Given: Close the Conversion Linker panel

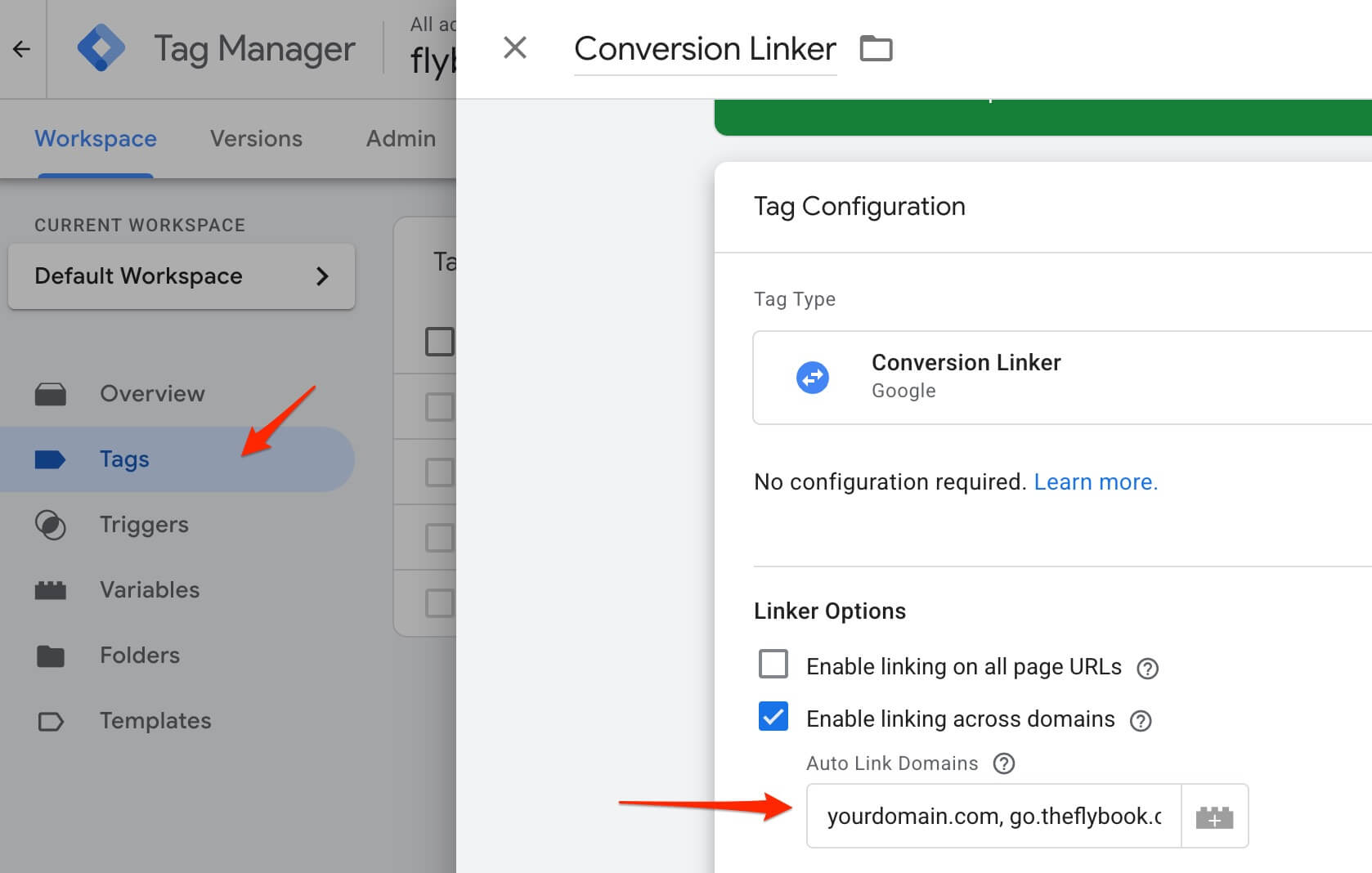Looking at the screenshot, I should [x=514, y=48].
